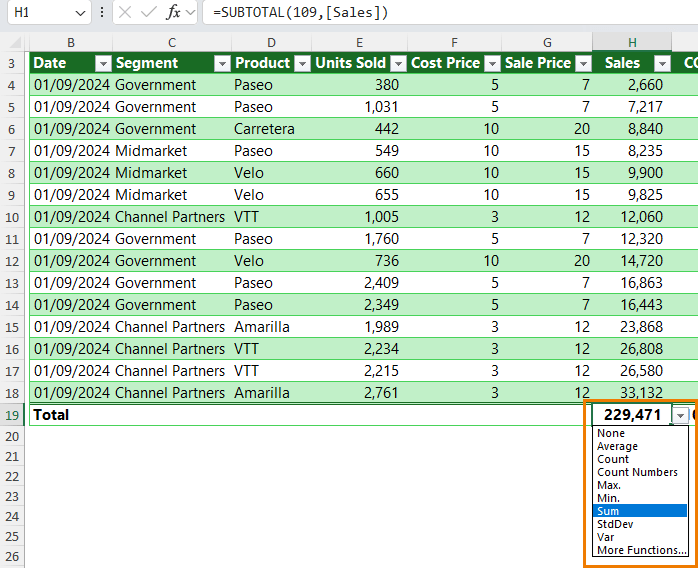The image size is (698, 568).
Task: Click Midmarket in row 7
Action: (x=172, y=151)
